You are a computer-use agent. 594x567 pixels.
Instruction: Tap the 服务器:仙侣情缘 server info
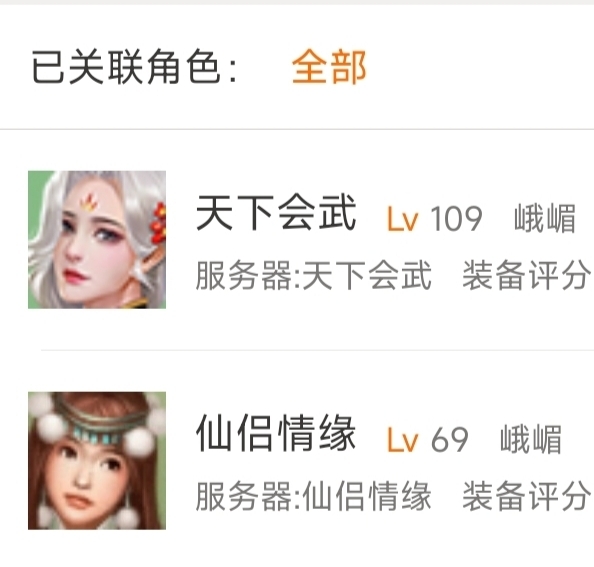(x=314, y=496)
